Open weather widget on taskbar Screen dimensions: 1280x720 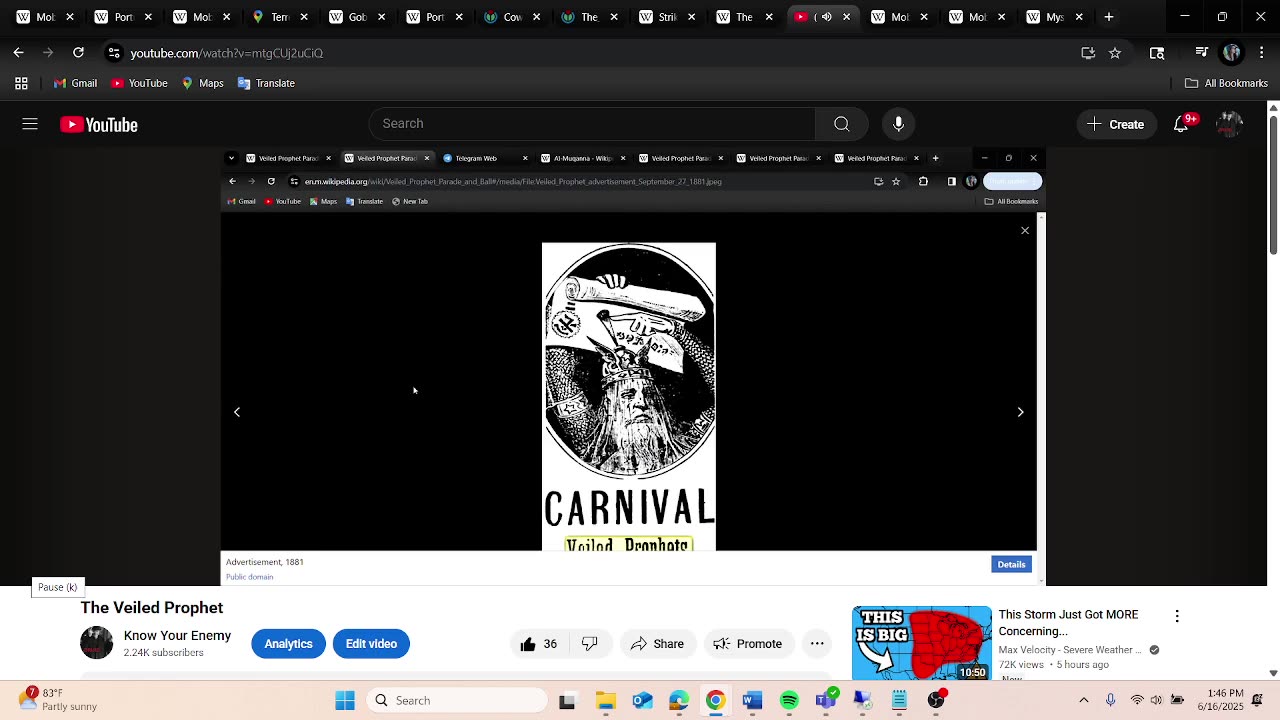tap(58, 700)
